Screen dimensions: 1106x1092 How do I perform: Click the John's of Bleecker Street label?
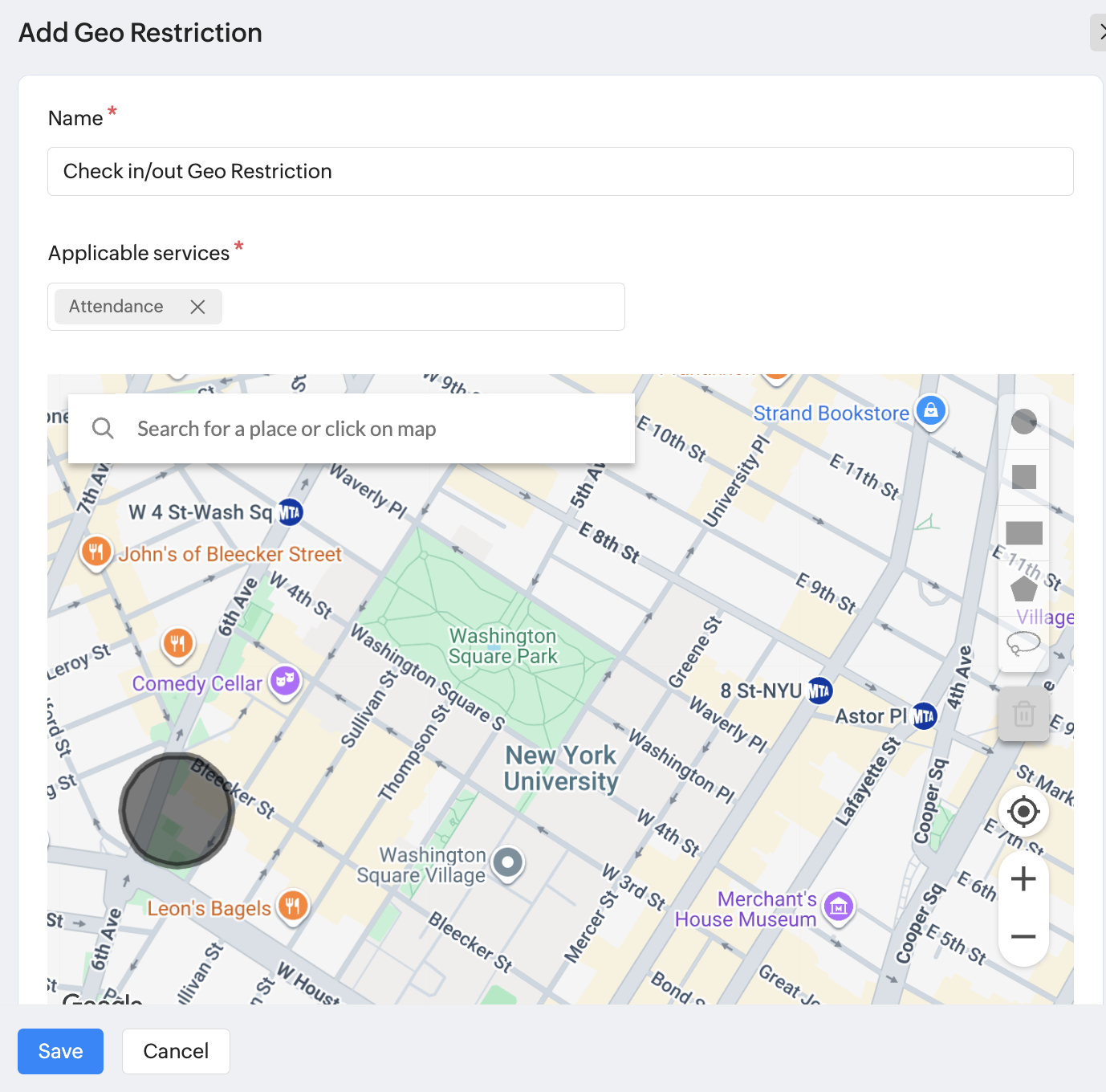point(230,554)
